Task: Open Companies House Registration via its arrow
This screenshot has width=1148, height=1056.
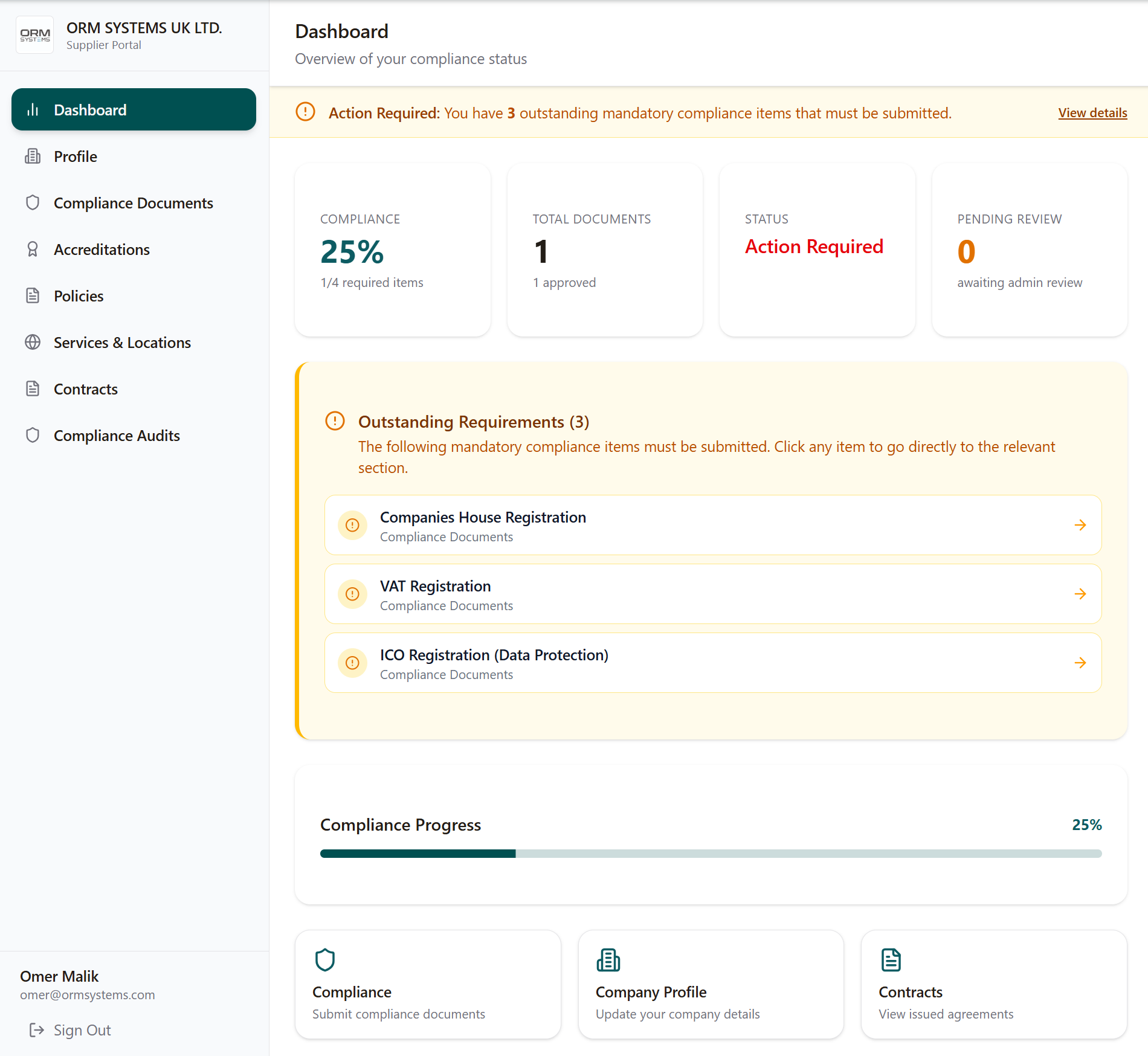Action: pos(1080,526)
